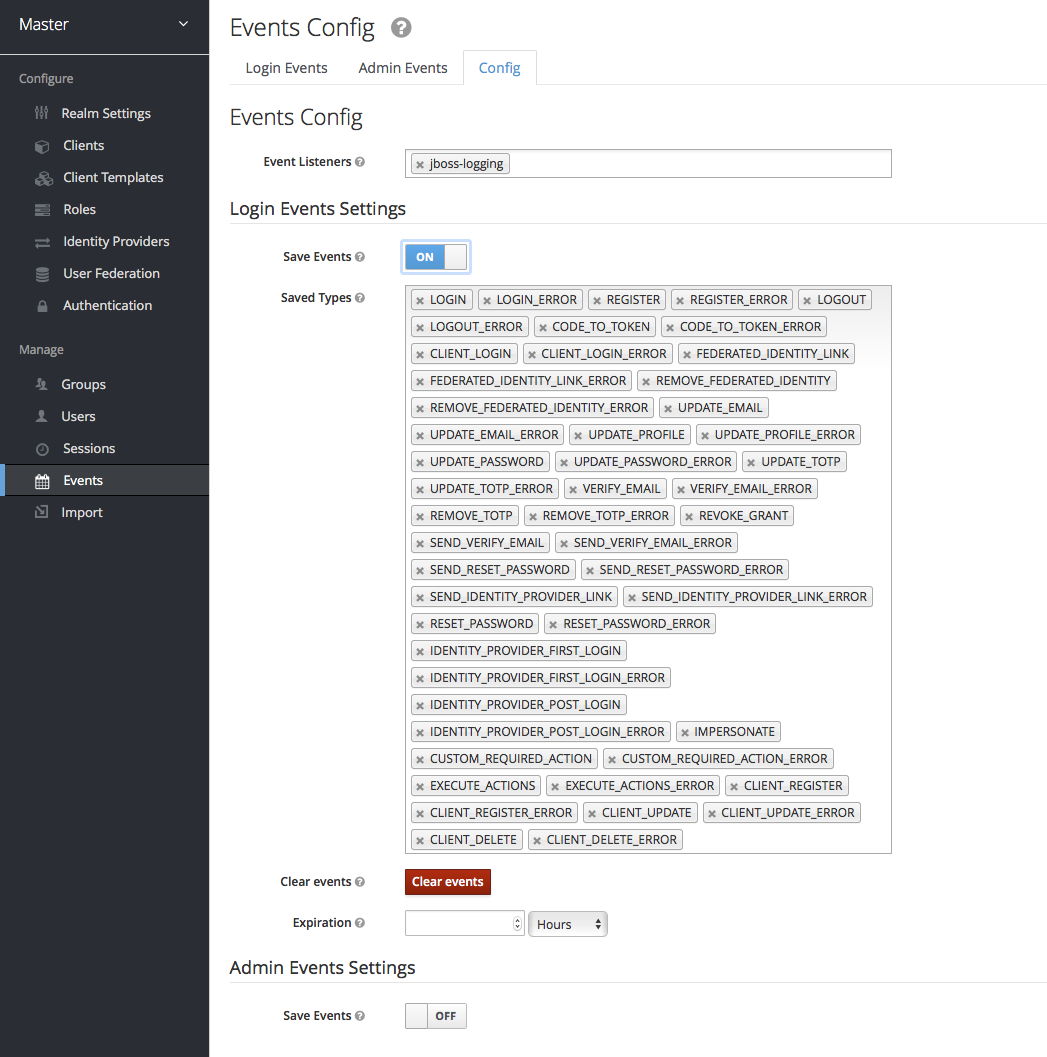Remove the LOGIN saved type tag

[420, 300]
